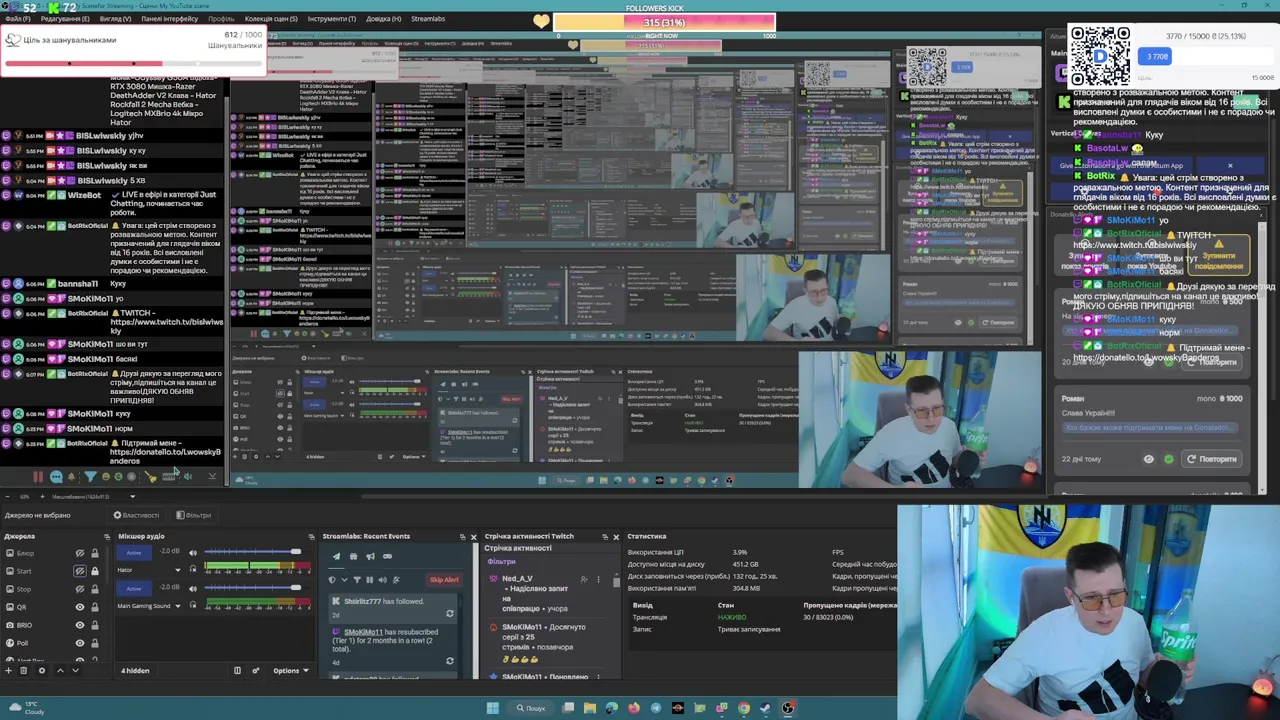Open the Streamlabs menu
Image resolution: width=1280 pixels, height=720 pixels.
(428, 19)
